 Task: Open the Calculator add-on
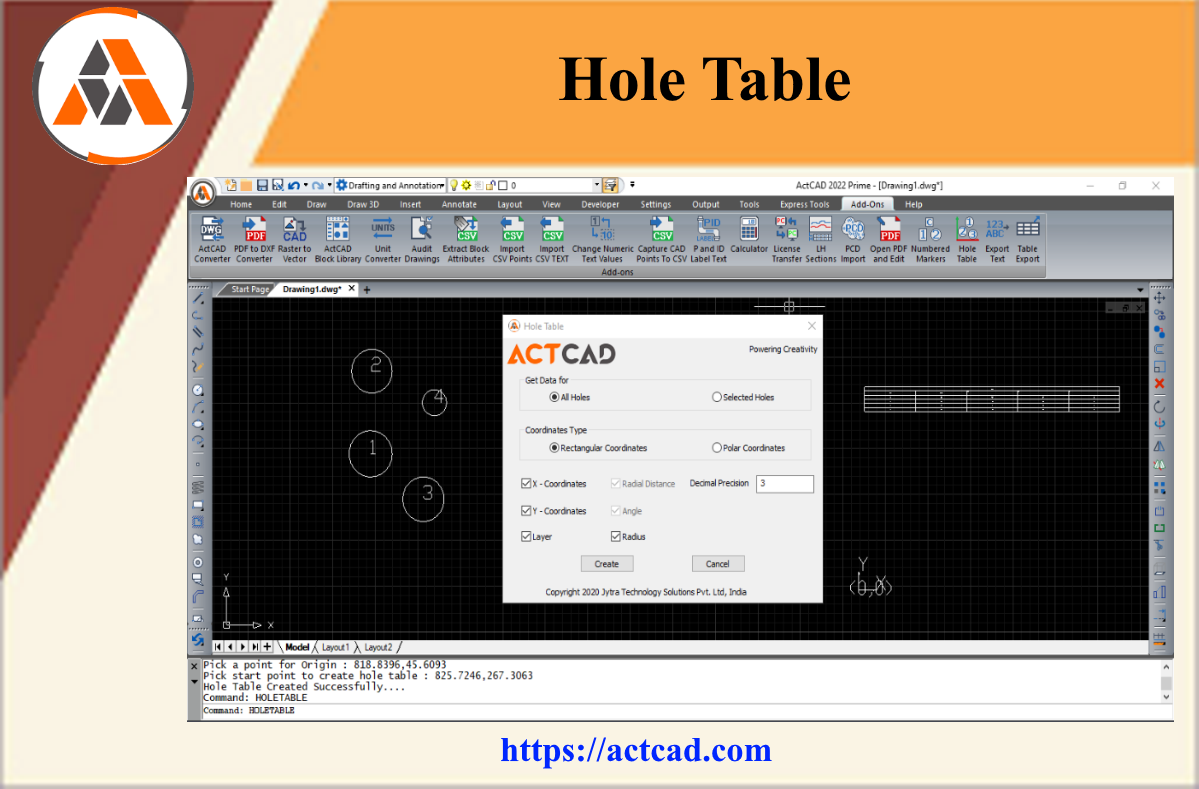[749, 235]
